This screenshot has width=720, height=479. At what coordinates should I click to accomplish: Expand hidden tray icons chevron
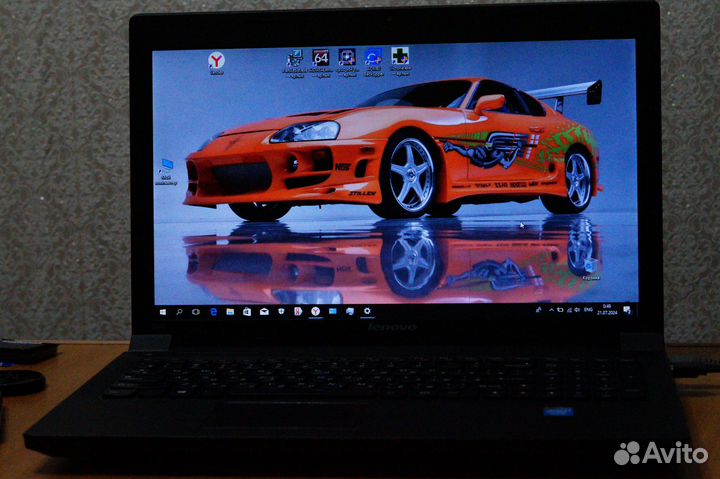pos(551,310)
